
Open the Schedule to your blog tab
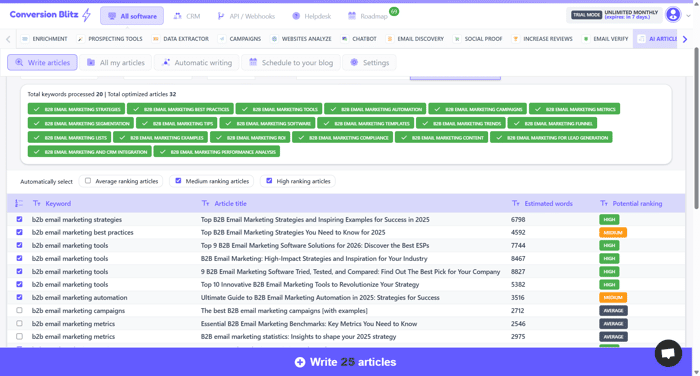[291, 63]
